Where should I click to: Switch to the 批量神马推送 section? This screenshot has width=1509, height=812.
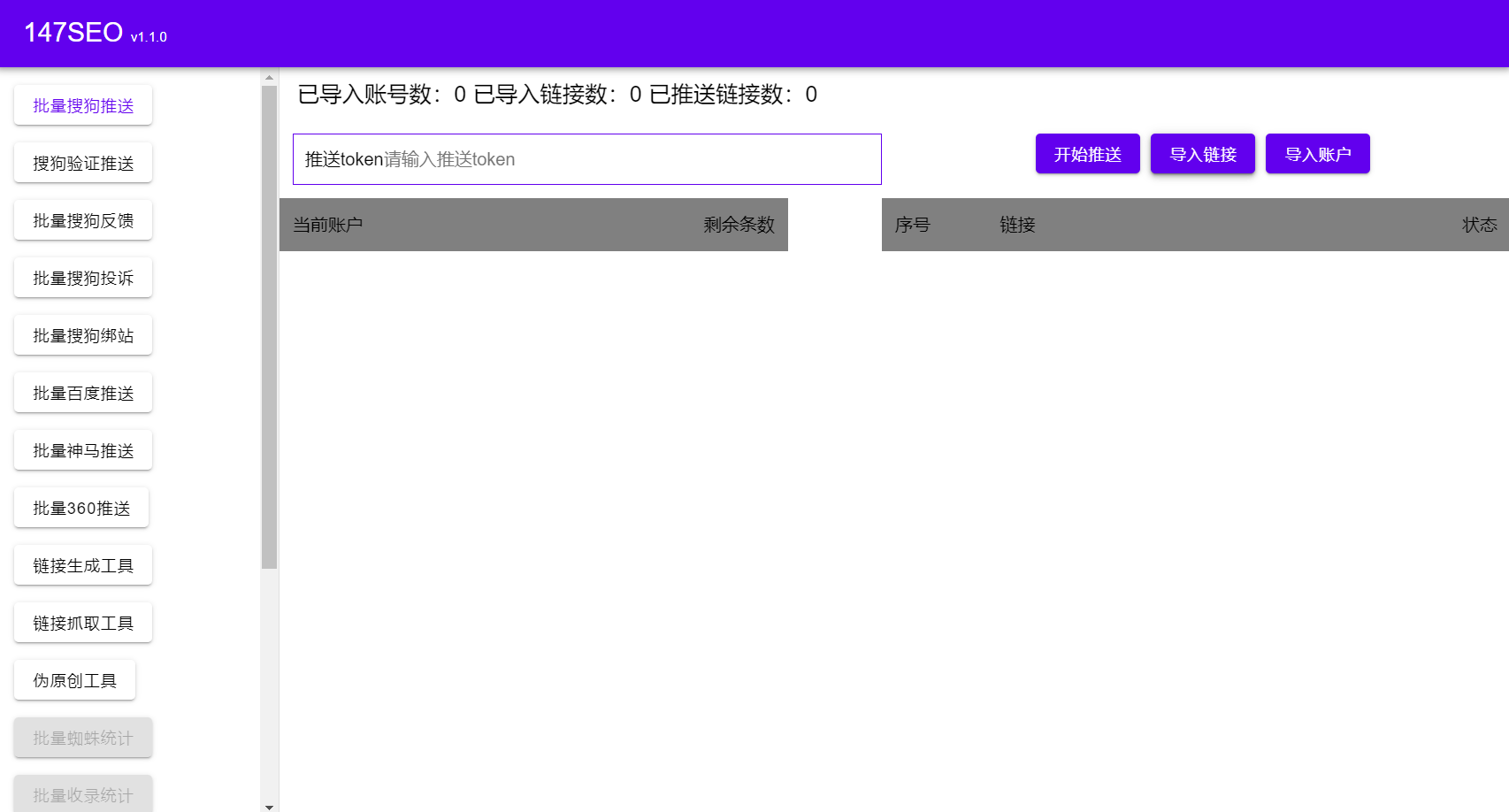(83, 450)
